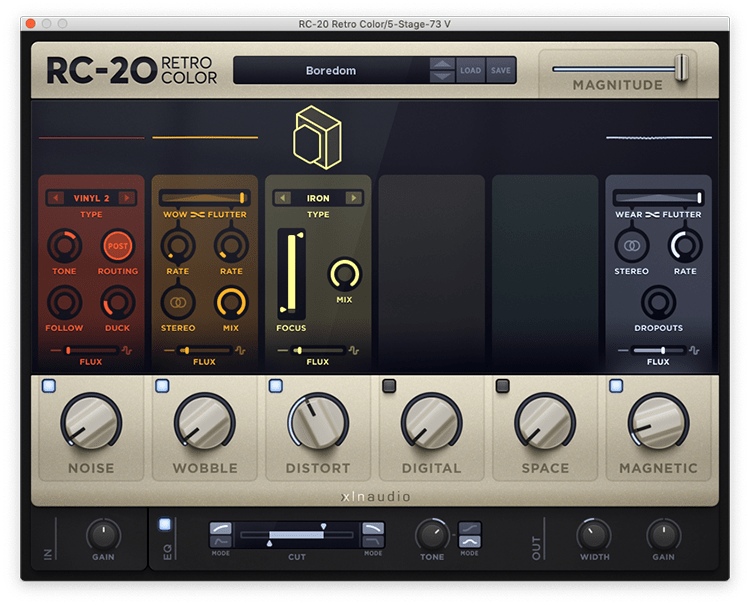Adjust the MAGNITUDE slider handle
This screenshot has width=750, height=605.
[x=682, y=68]
